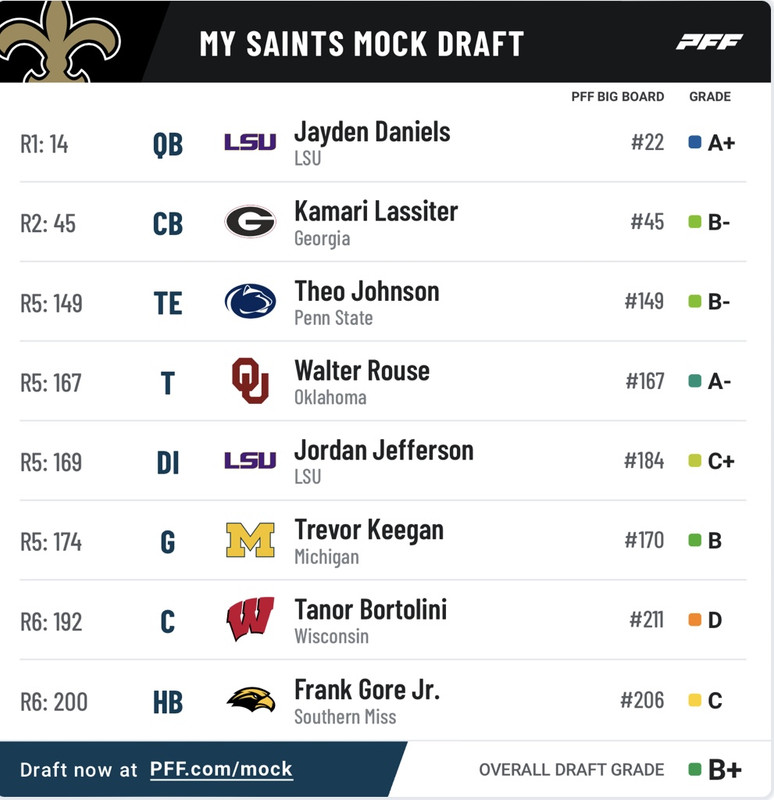Select the Wisconsin W logo
The height and width of the screenshot is (800, 774).
pos(250,619)
